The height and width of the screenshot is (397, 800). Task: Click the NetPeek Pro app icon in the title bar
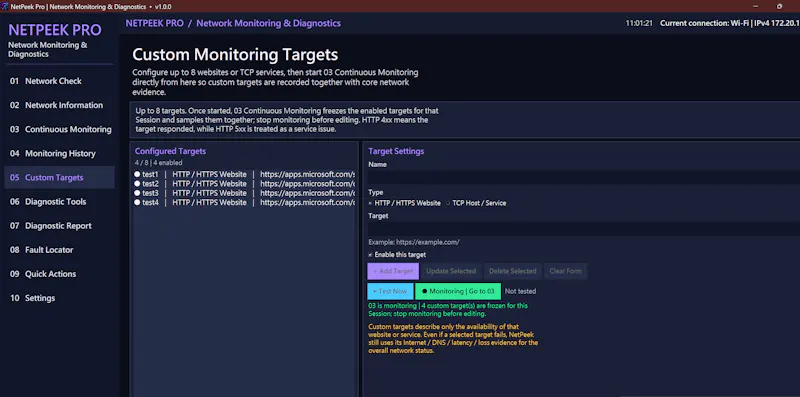coord(6,7)
